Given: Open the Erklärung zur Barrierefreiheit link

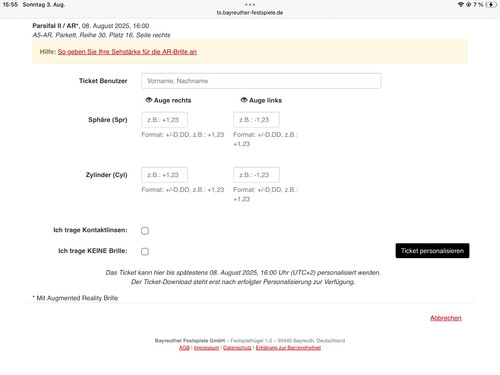Looking at the screenshot, I should 288,348.
